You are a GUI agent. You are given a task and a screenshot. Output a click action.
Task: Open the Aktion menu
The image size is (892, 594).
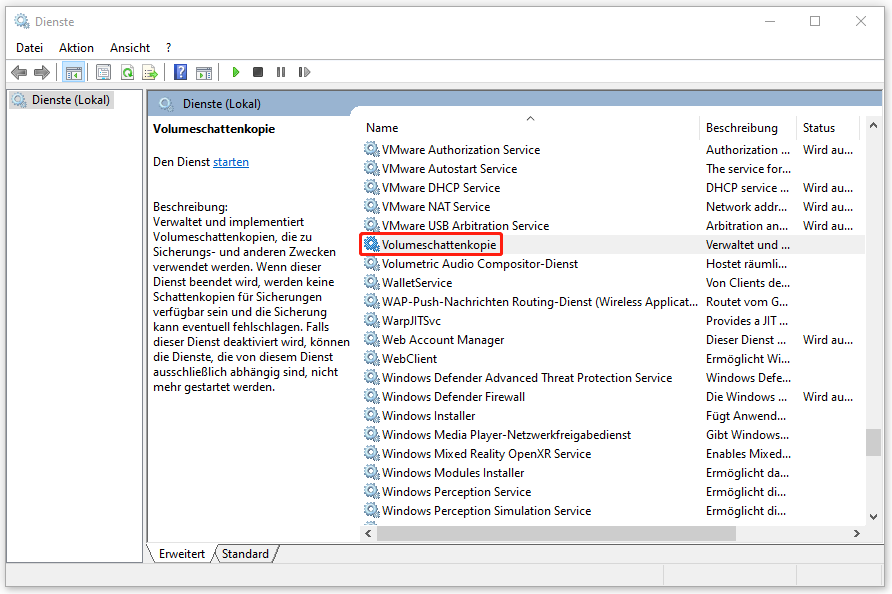pyautogui.click(x=76, y=48)
